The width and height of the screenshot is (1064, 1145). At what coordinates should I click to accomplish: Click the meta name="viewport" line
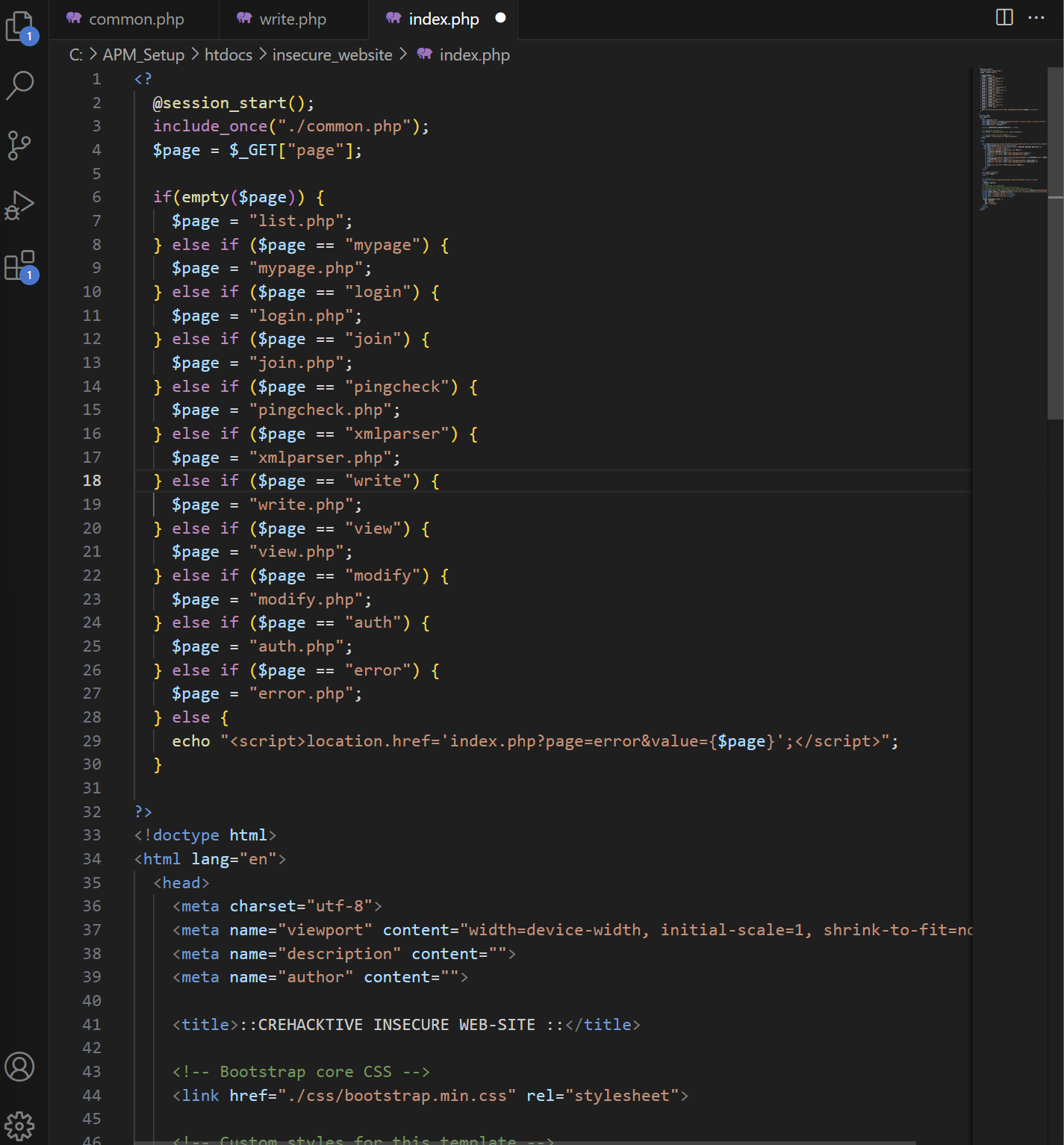[x=573, y=930]
